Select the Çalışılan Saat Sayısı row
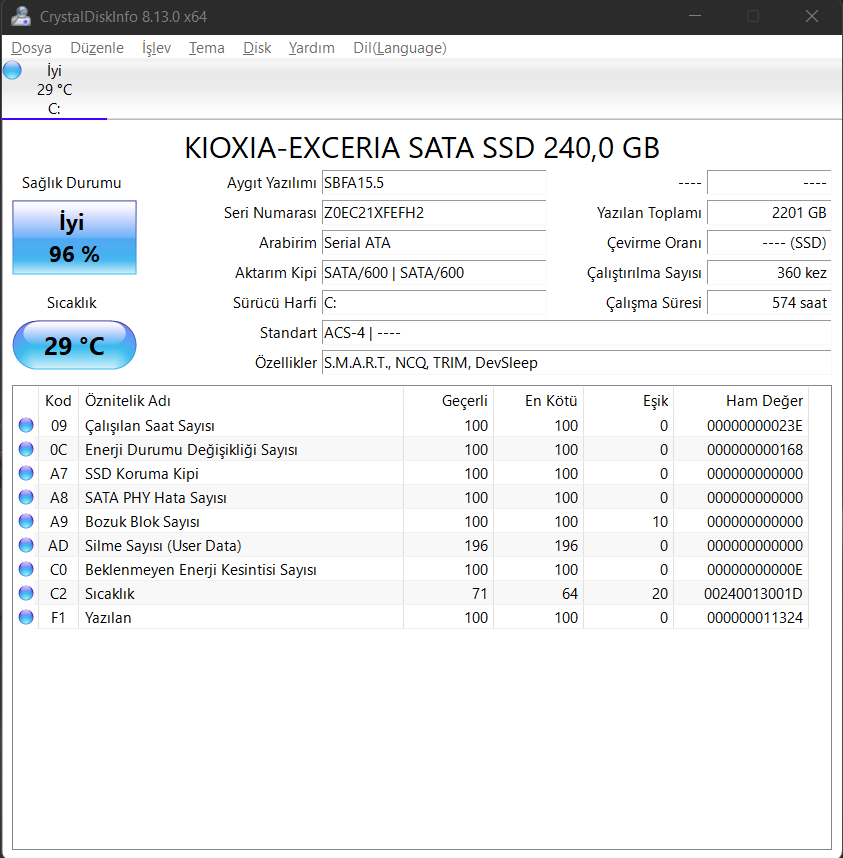Screen dimensions: 843x858 coord(410,426)
